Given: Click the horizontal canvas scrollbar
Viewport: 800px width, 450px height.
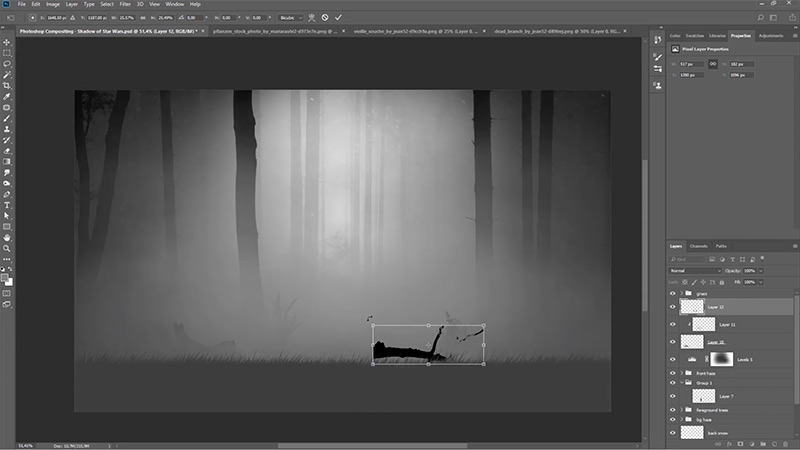Looking at the screenshot, I should click(372, 446).
